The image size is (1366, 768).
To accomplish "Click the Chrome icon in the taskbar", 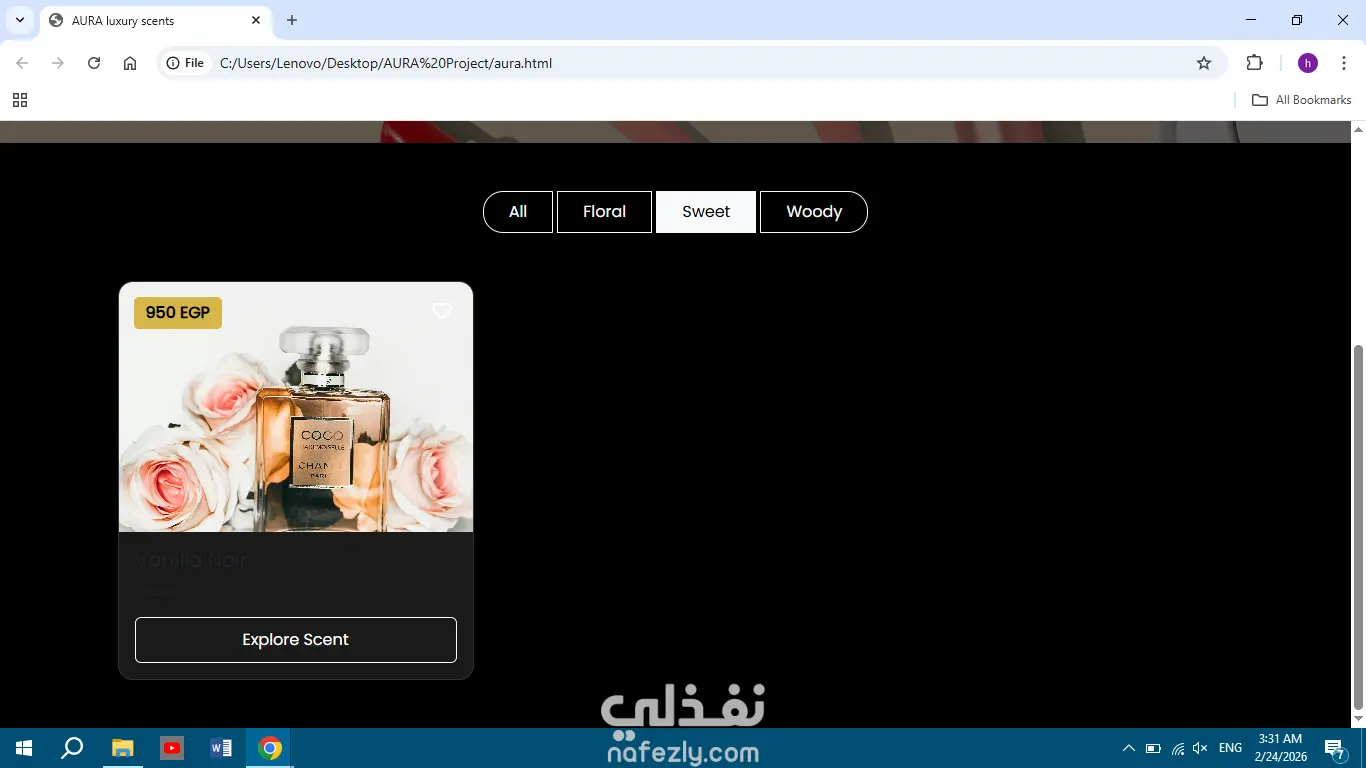I will (x=270, y=748).
